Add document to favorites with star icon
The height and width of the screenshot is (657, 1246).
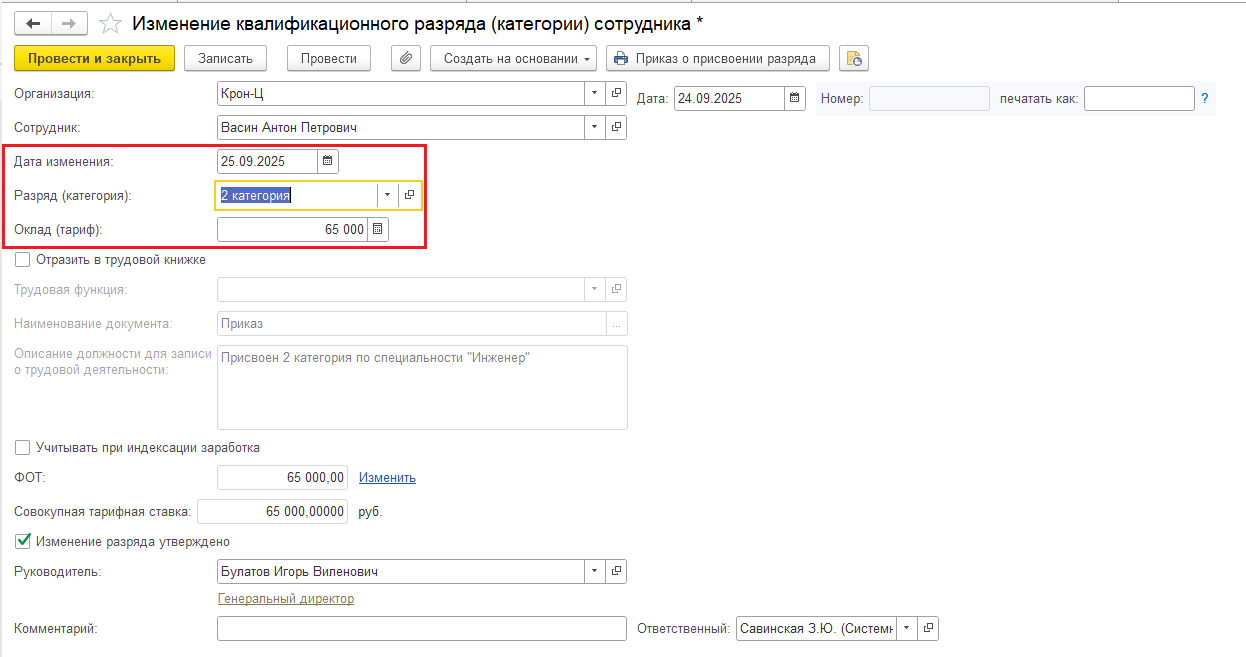click(x=111, y=23)
